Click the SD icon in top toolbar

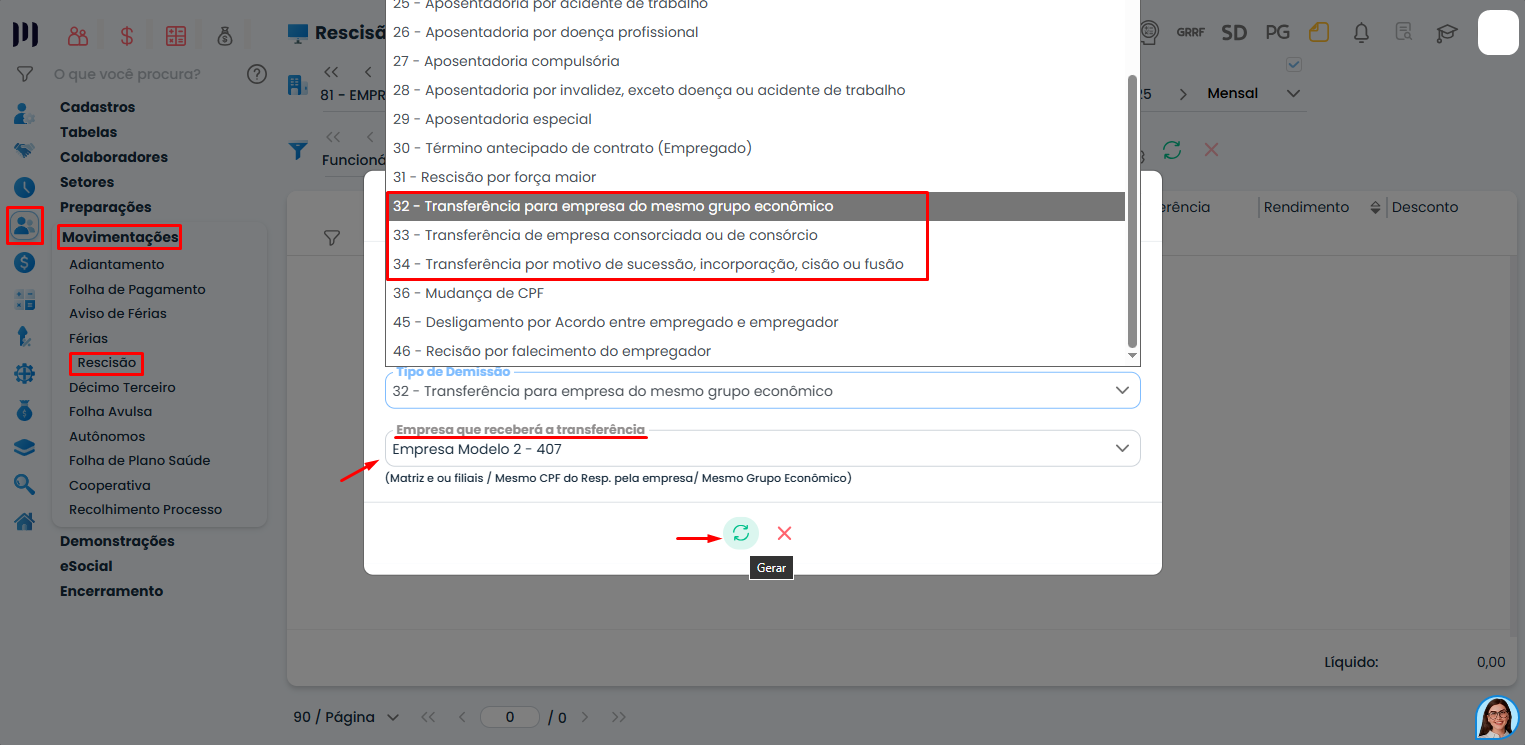(1234, 32)
